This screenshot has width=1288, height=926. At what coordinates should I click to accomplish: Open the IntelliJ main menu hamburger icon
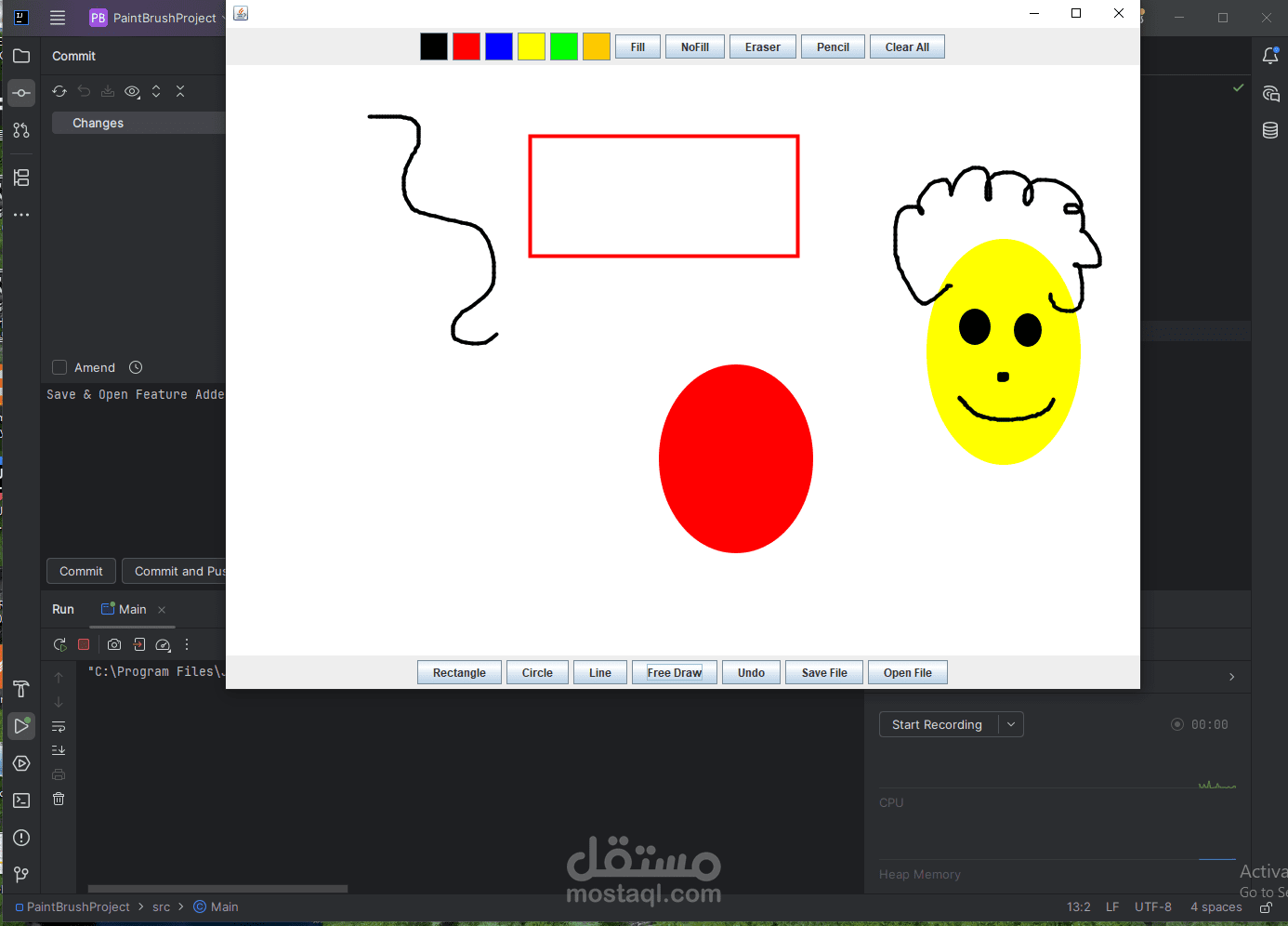point(58,18)
